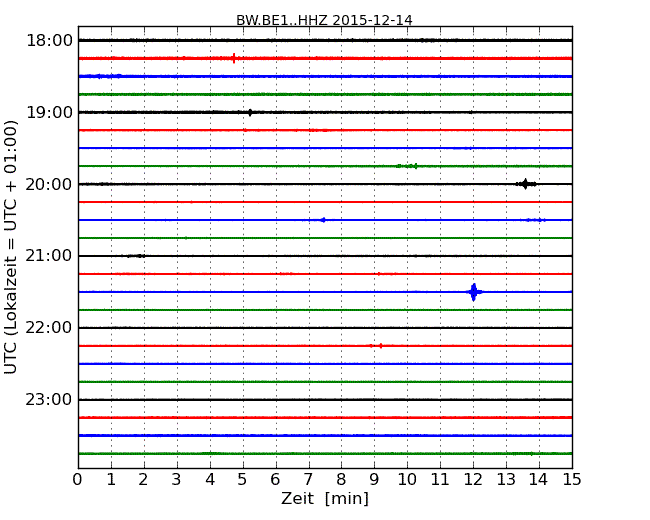Click the black spike on the 19:00 trace

(x=250, y=112)
